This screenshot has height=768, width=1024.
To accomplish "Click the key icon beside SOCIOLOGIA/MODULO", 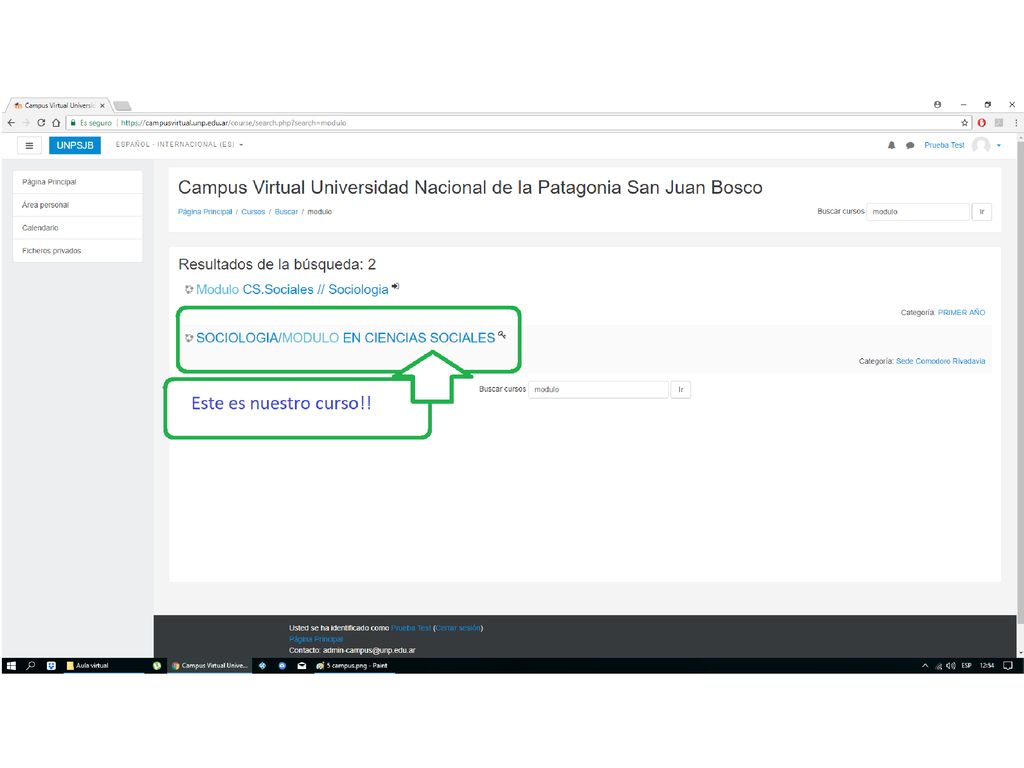I will [502, 334].
